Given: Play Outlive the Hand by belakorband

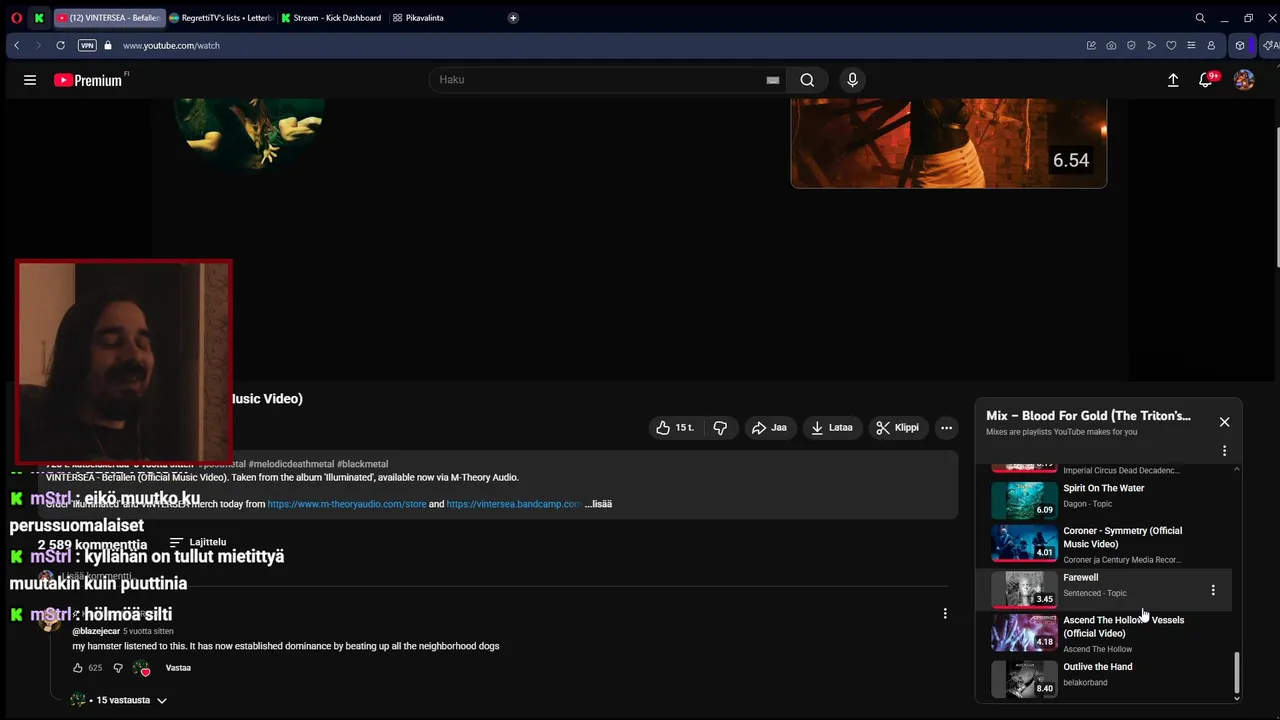Looking at the screenshot, I should tap(1105, 679).
